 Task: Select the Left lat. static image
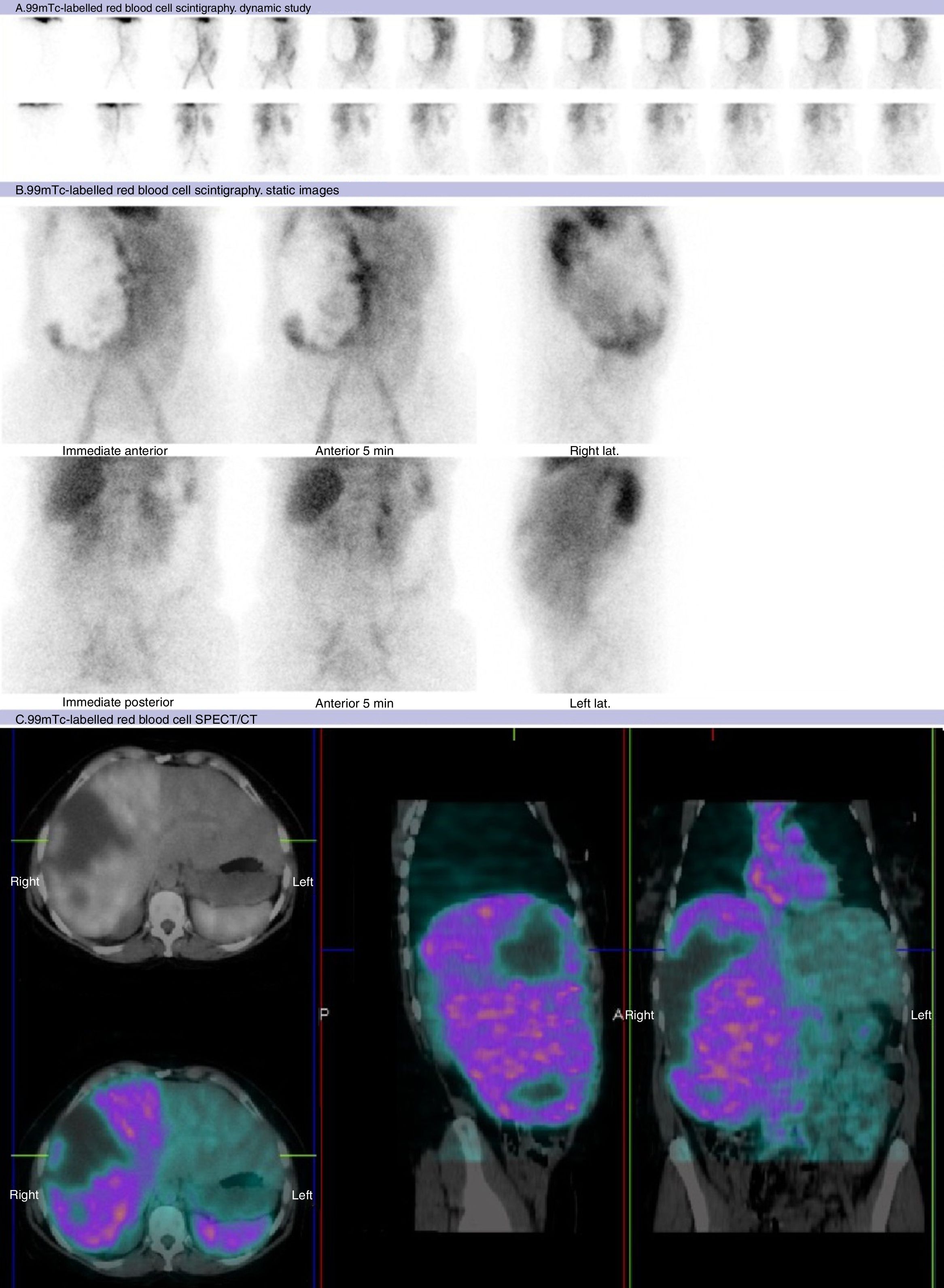594,574
